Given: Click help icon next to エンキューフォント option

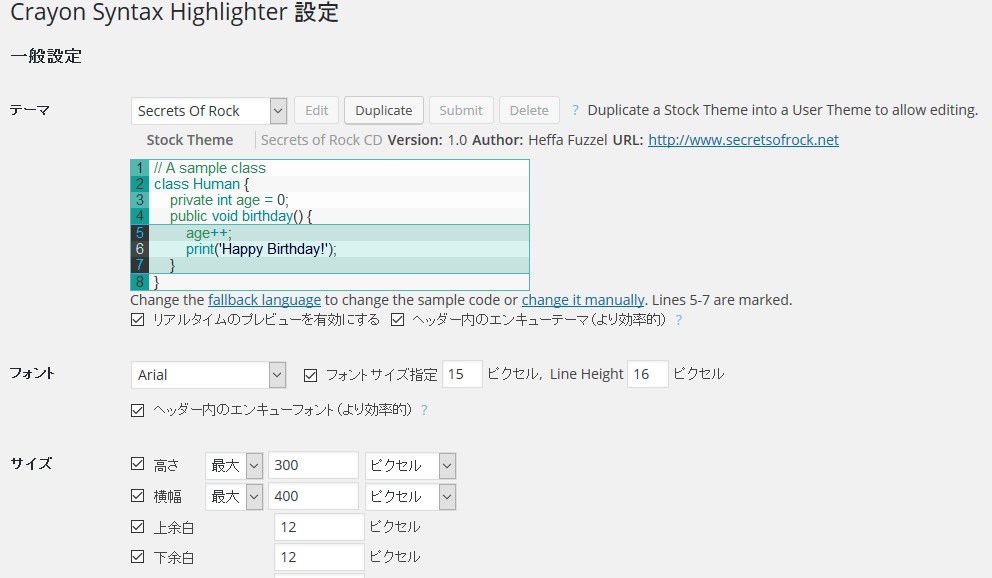Looking at the screenshot, I should (x=425, y=410).
